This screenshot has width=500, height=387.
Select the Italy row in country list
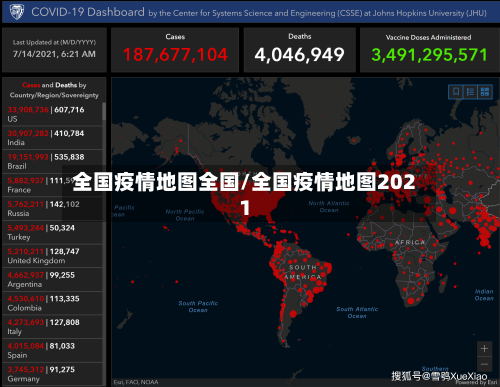click(x=52, y=327)
